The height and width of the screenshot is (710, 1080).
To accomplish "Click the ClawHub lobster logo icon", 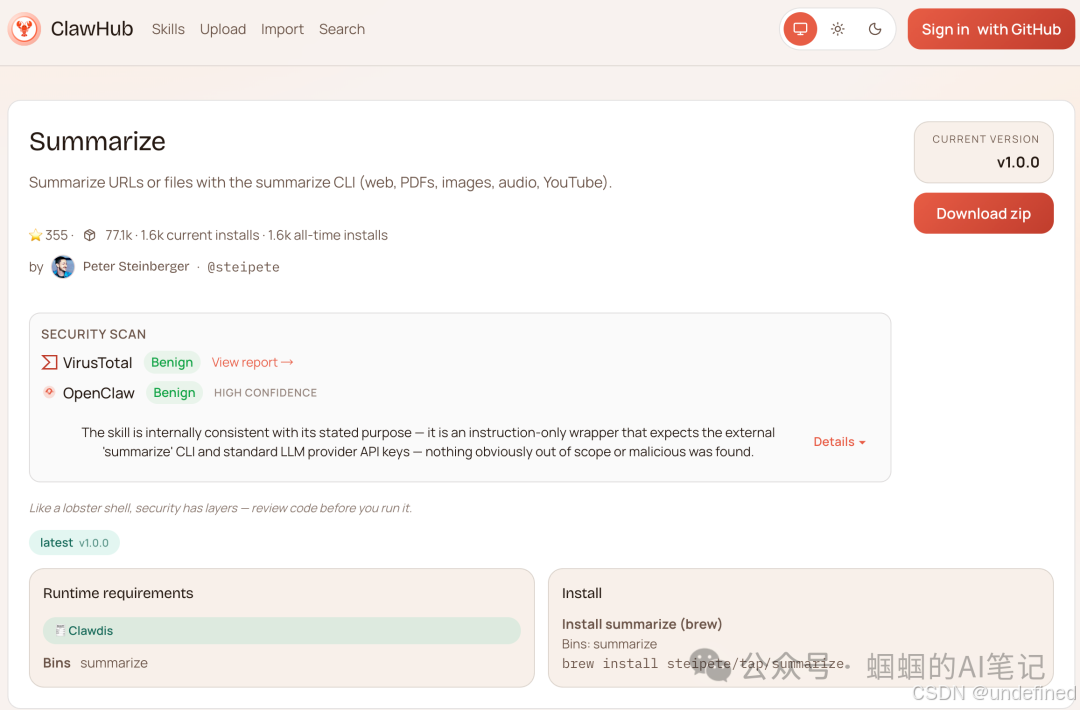I will [x=25, y=29].
